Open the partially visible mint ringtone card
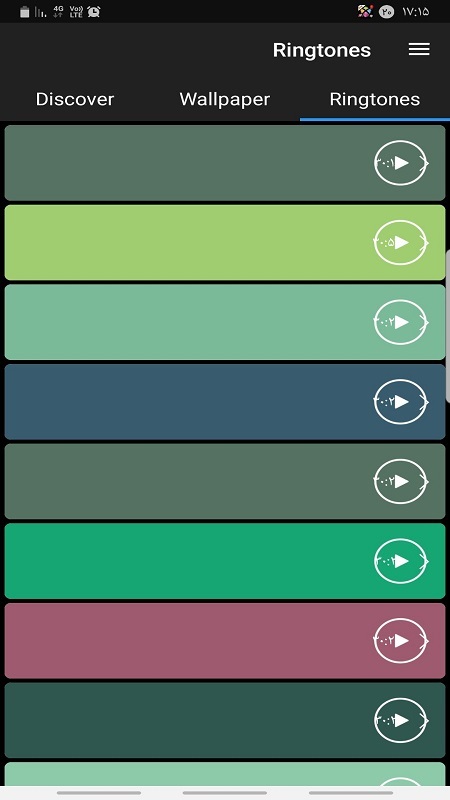 pos(225,774)
